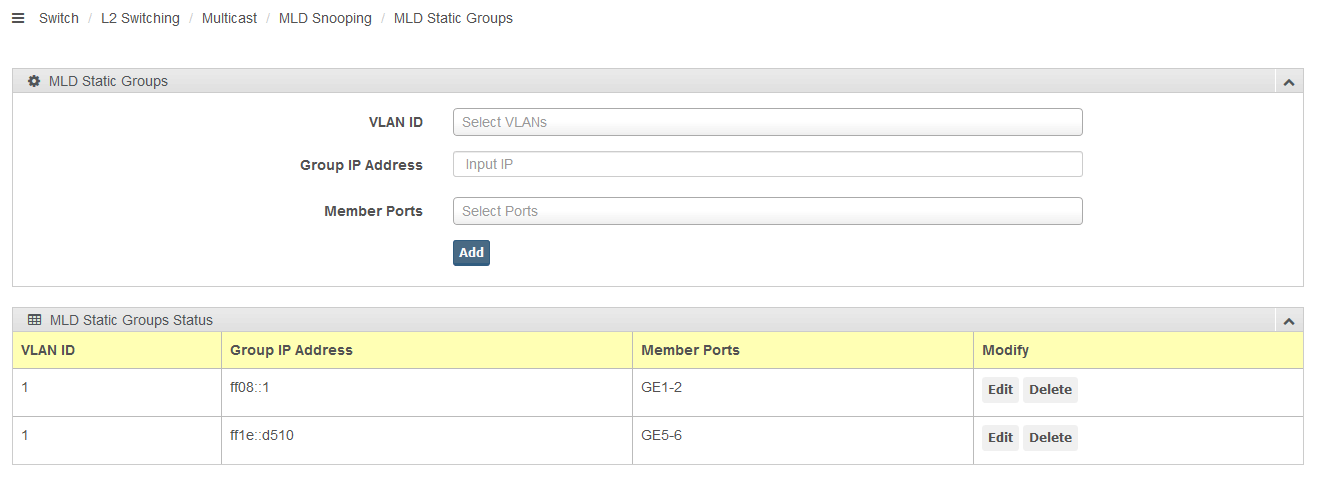Delete the ff1e::d510 group entry
The height and width of the screenshot is (479, 1317).
(1050, 438)
